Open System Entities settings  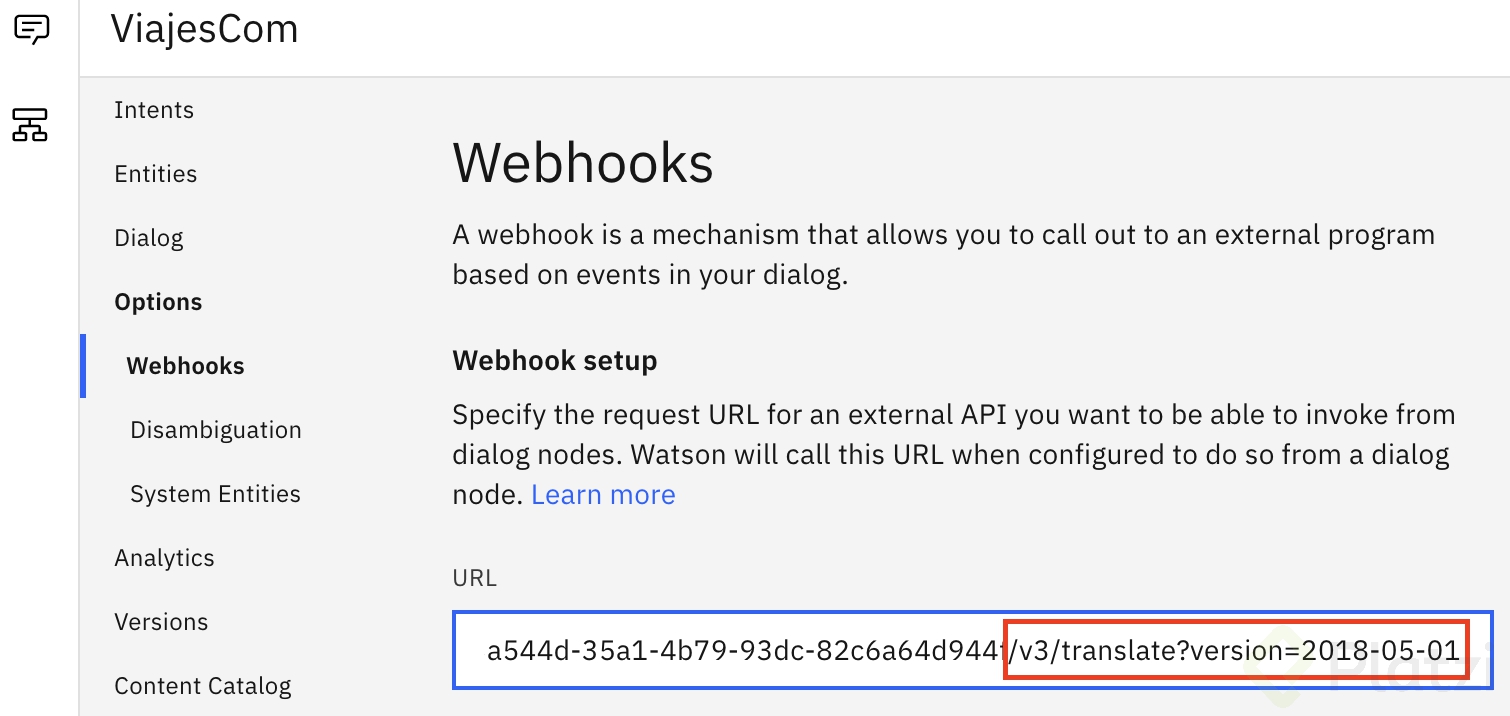215,494
